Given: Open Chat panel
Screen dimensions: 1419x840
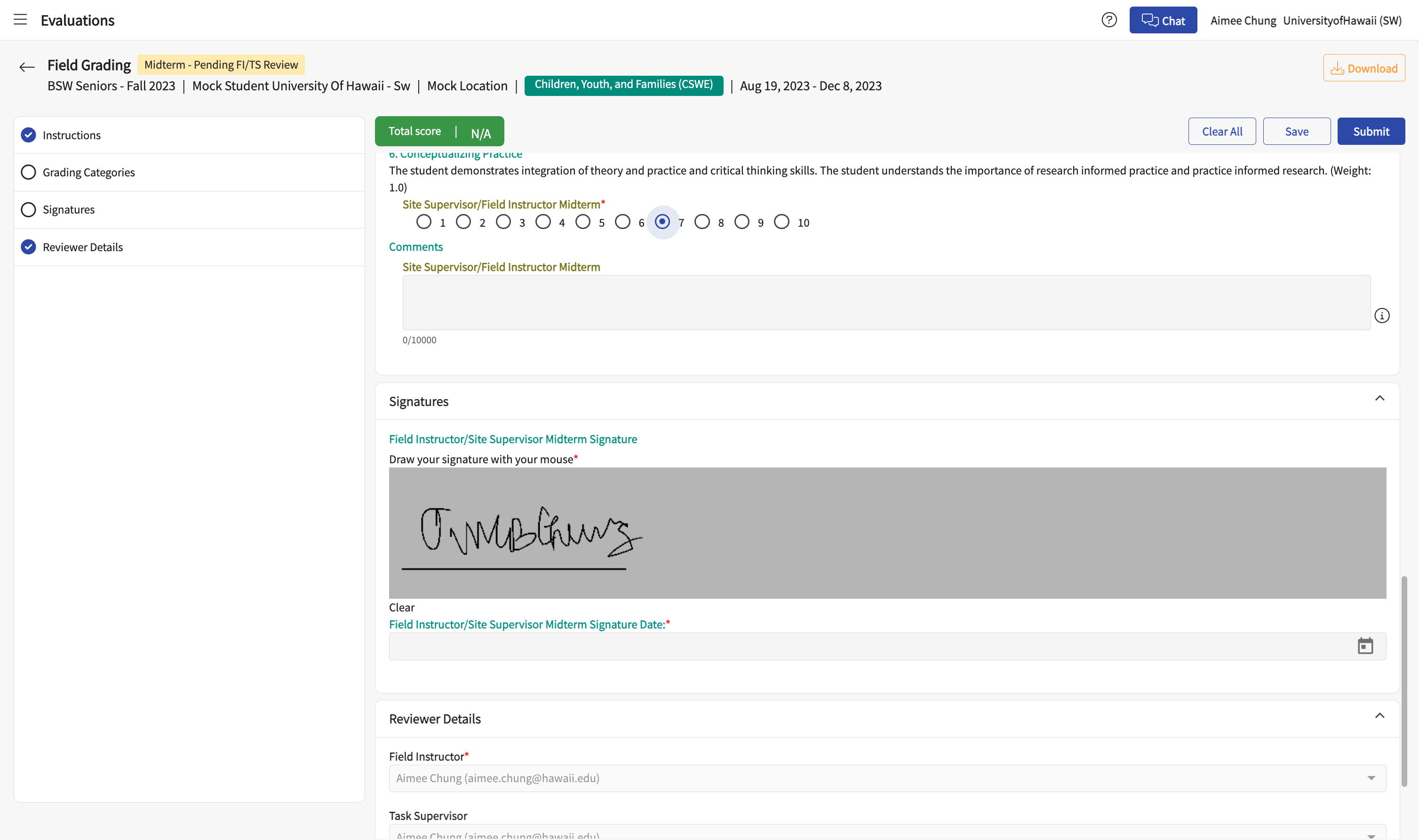Looking at the screenshot, I should 1163,20.
